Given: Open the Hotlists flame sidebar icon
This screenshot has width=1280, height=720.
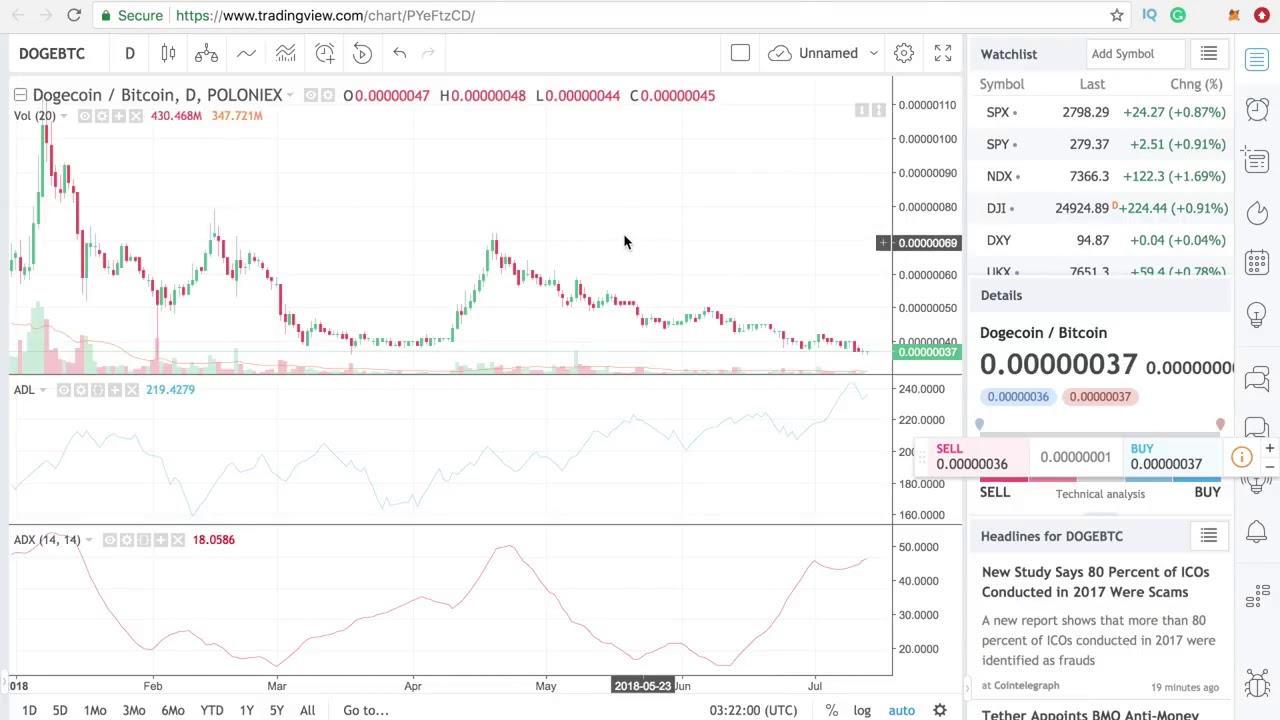Looking at the screenshot, I should [1257, 212].
